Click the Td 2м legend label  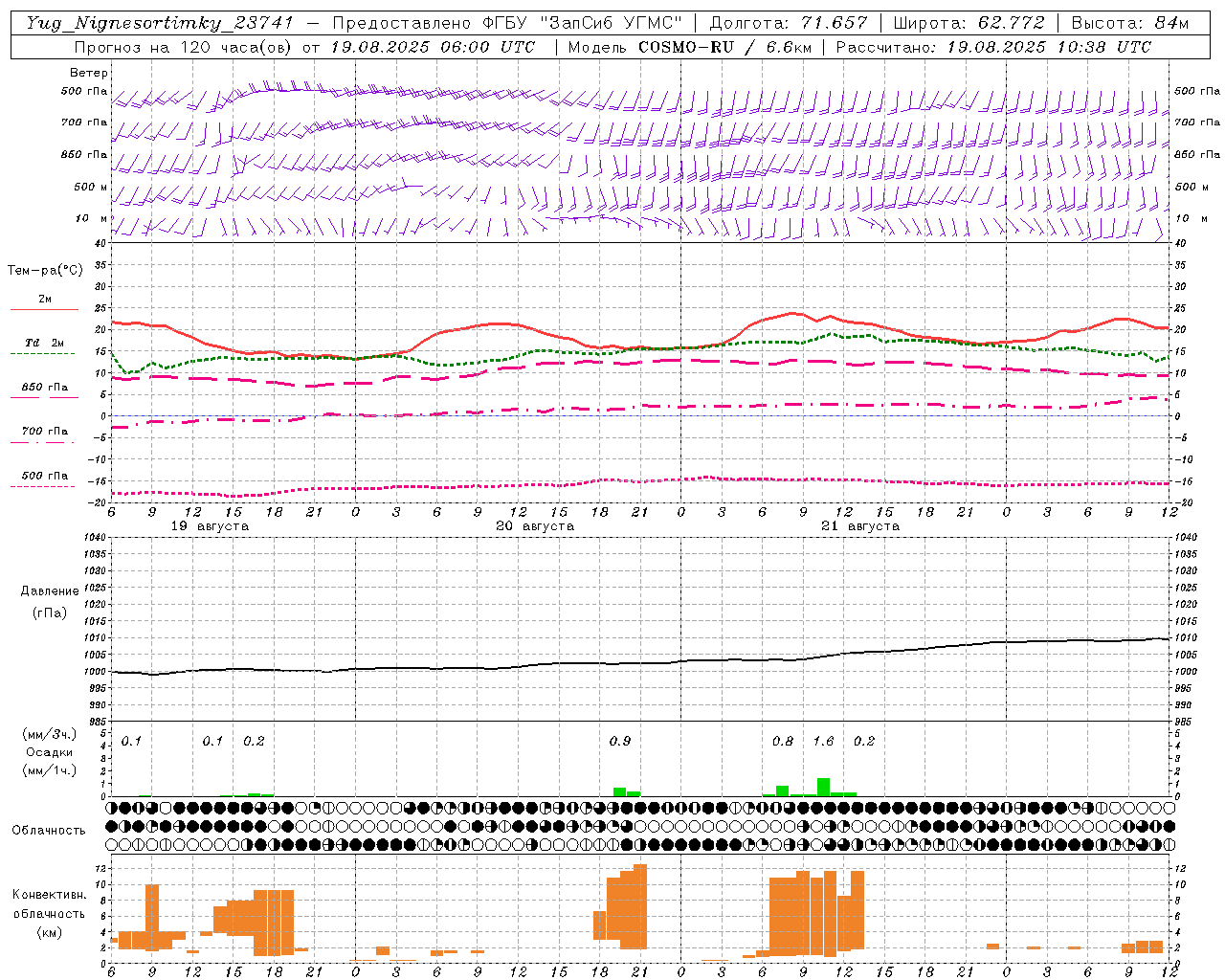coord(44,343)
